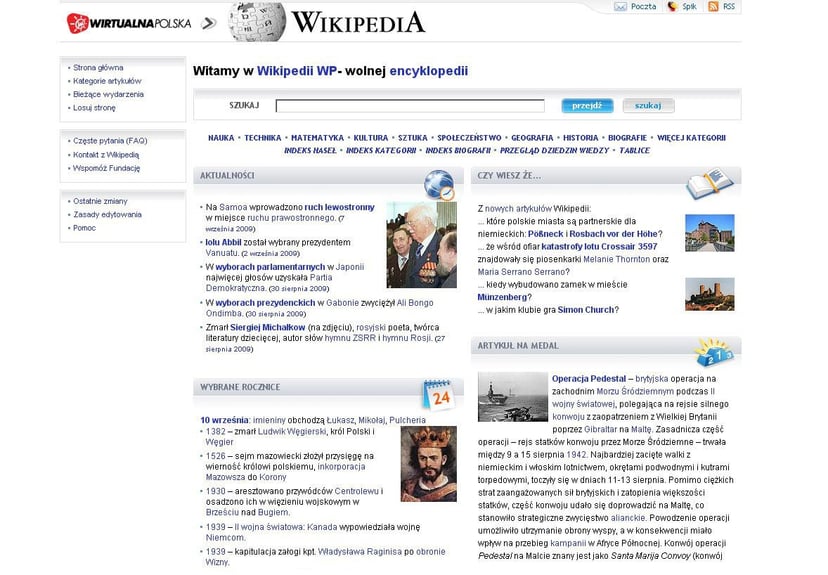Open Iolu Abbil article link
828x575 pixels.
pyautogui.click(x=223, y=242)
